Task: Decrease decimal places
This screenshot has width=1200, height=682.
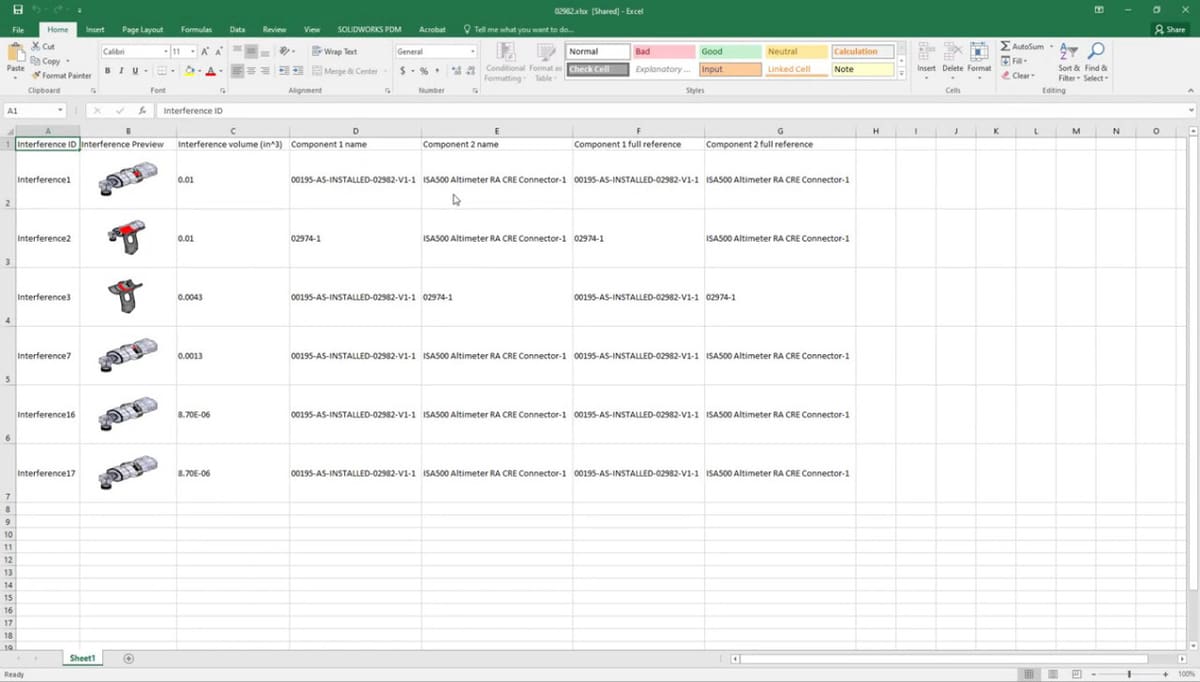Action: pyautogui.click(x=471, y=71)
